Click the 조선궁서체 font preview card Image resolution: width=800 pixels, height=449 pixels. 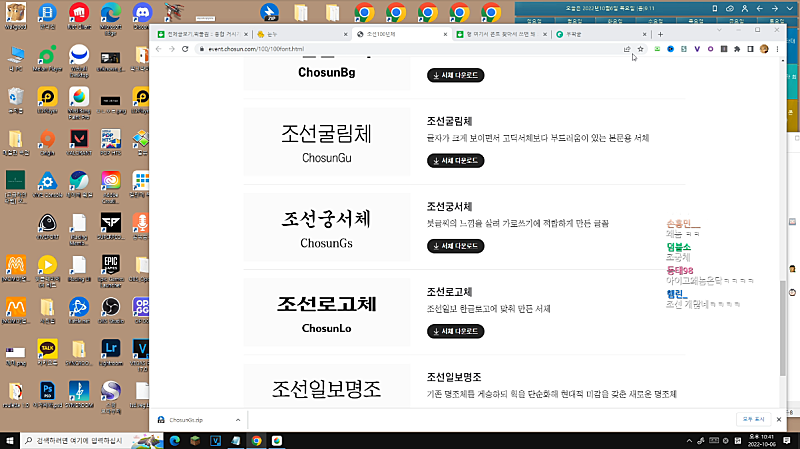(327, 228)
